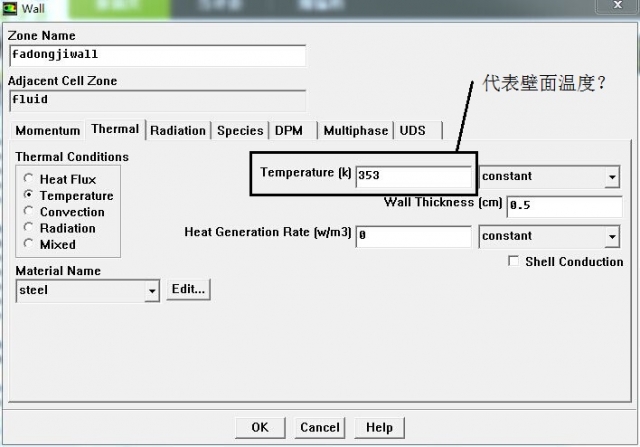Choose the Radiation thermal condition option

point(30,228)
